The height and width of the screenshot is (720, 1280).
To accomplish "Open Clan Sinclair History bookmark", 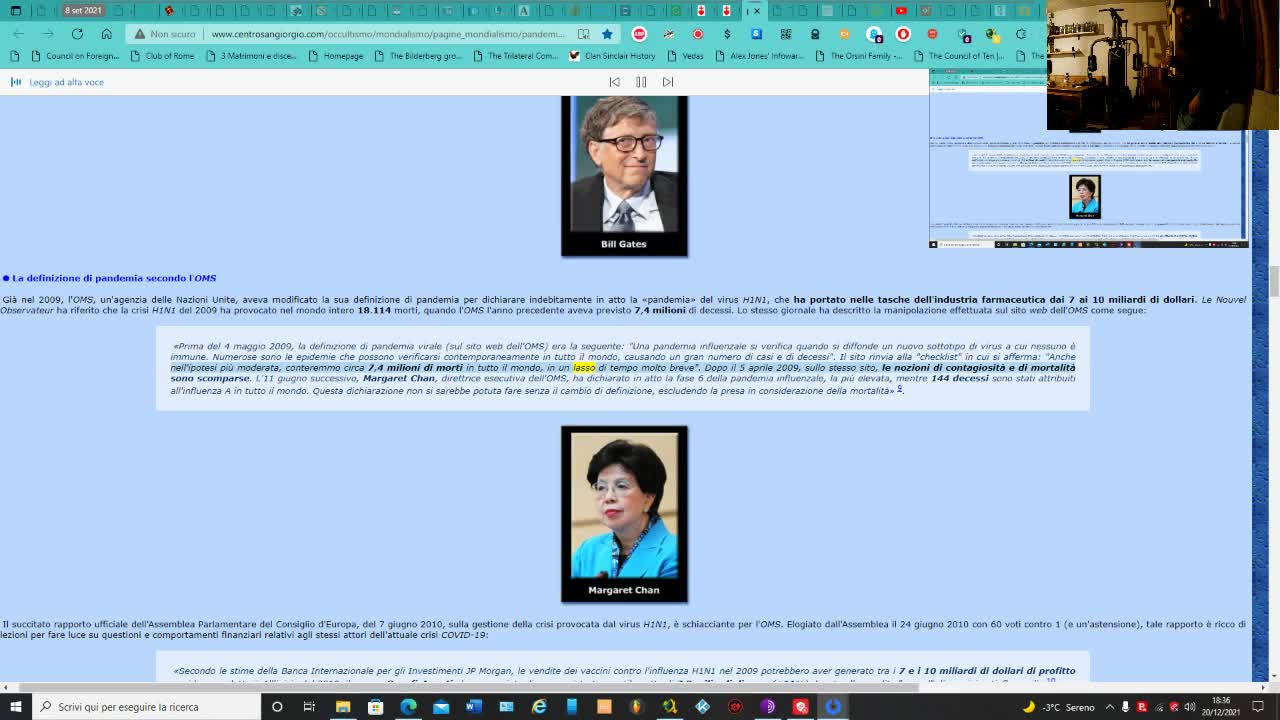I will (612, 56).
